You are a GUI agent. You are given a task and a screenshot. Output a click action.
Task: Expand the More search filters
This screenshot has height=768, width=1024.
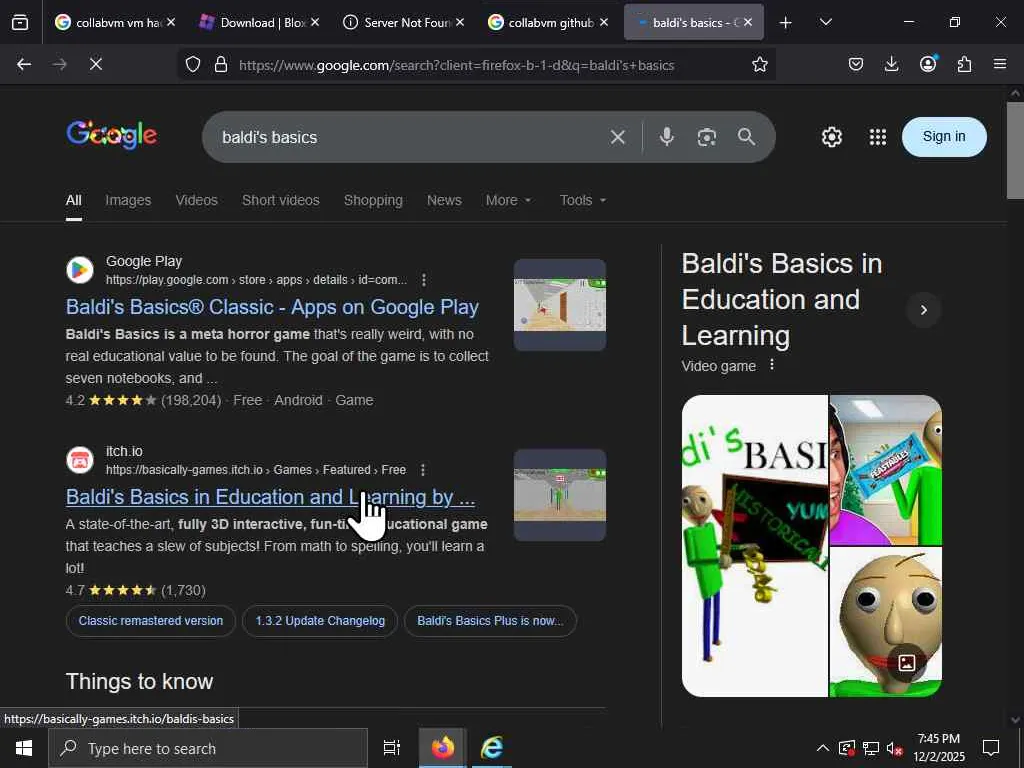509,200
